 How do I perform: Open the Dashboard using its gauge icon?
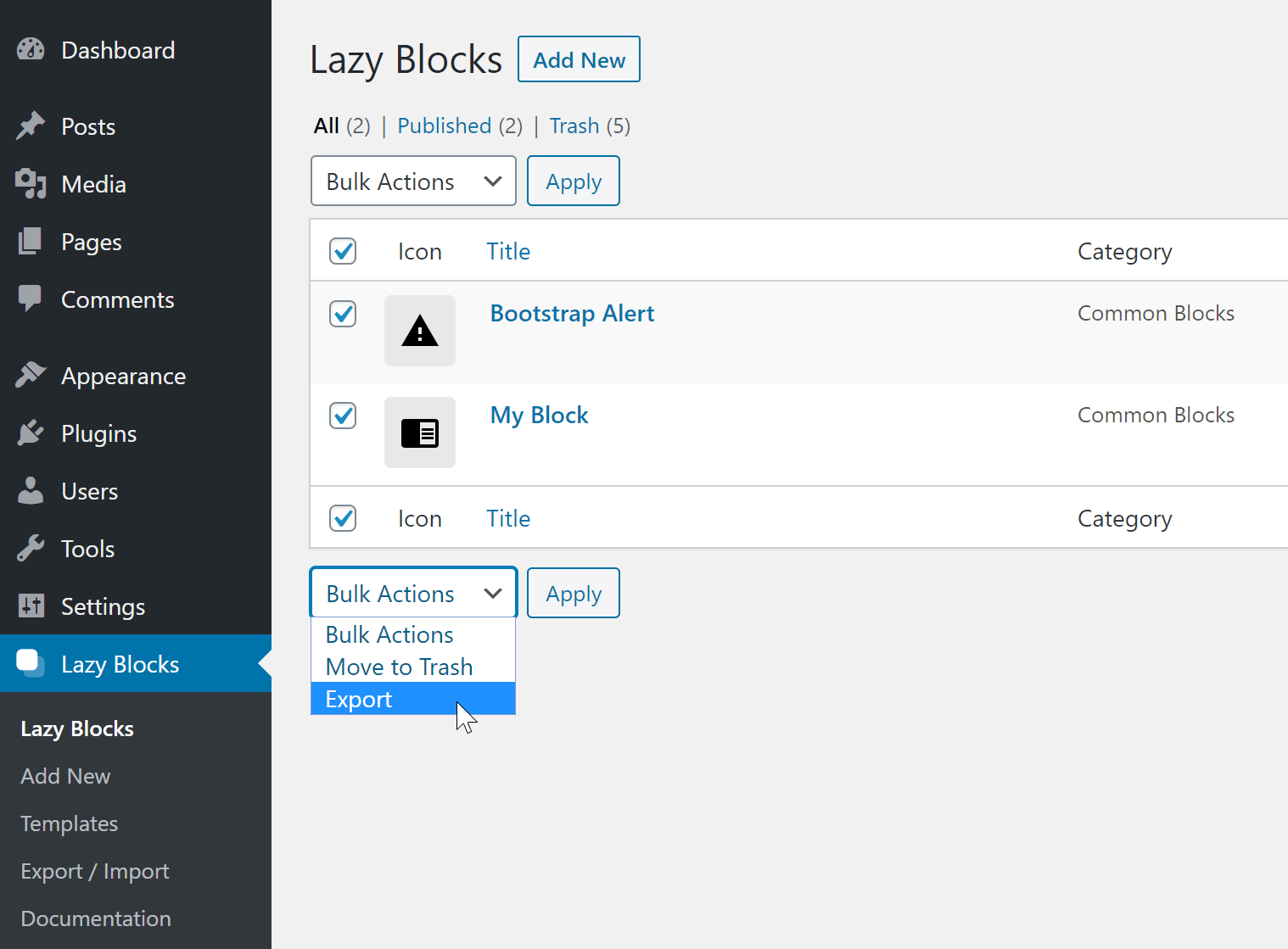[31, 49]
